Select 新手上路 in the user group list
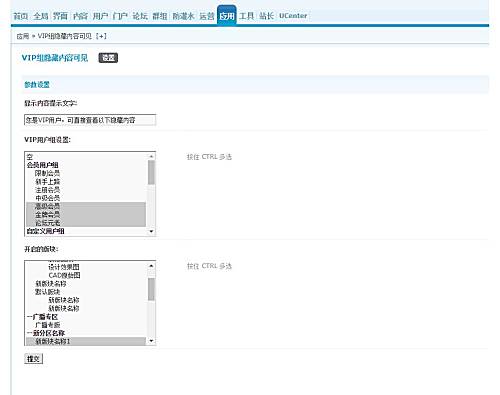 click(86, 181)
